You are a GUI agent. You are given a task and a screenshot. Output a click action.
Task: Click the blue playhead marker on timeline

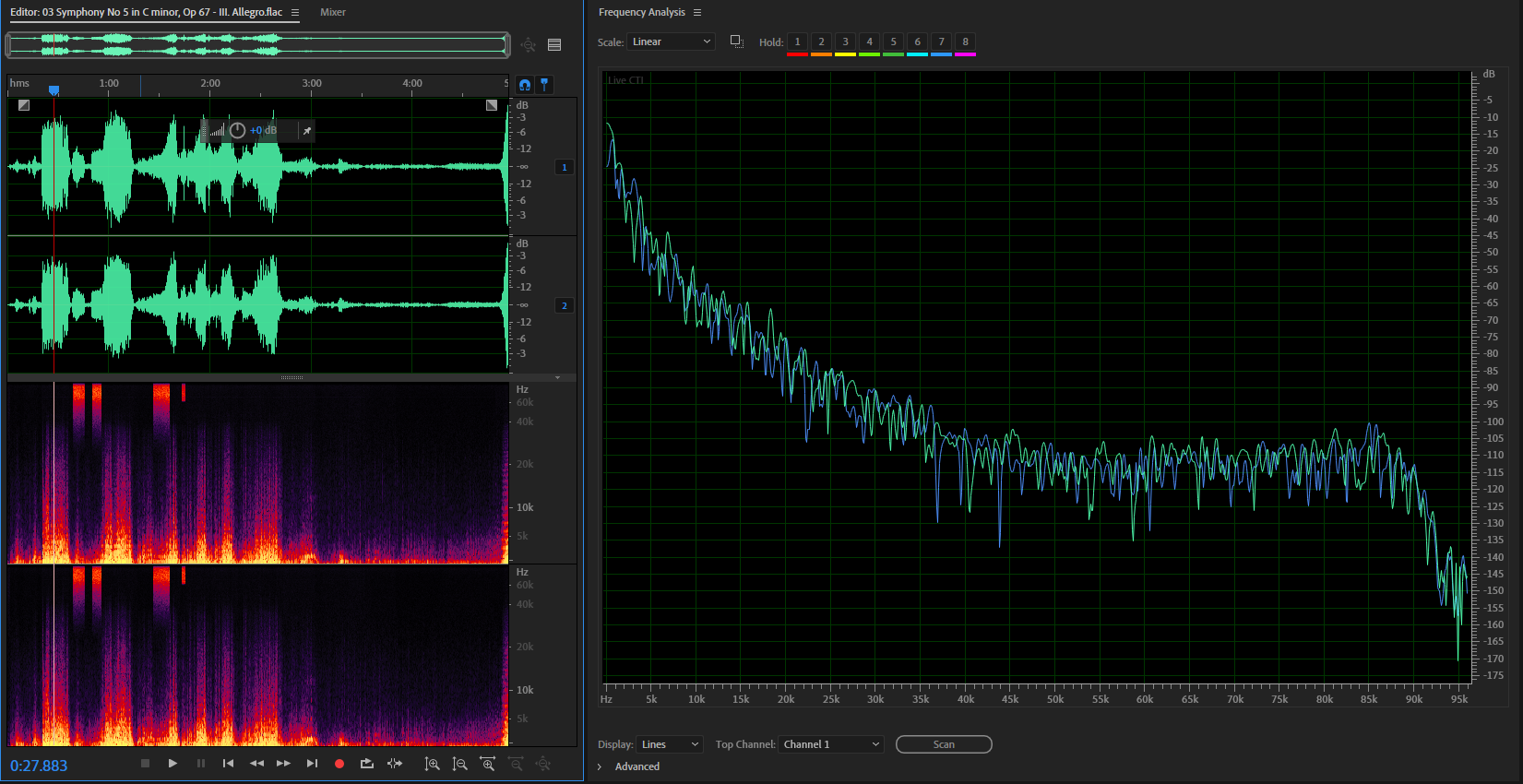click(x=54, y=89)
